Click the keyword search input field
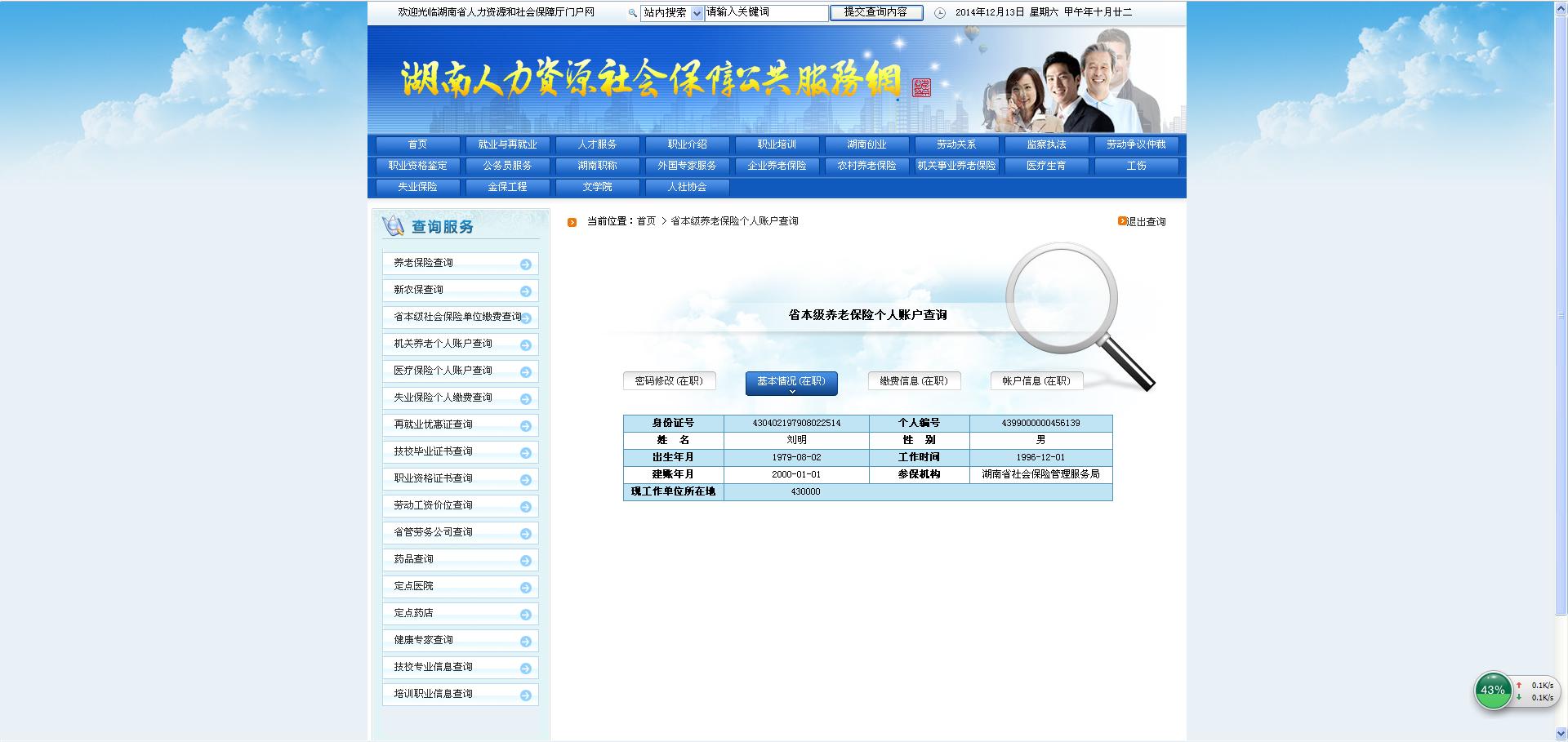 coord(766,13)
